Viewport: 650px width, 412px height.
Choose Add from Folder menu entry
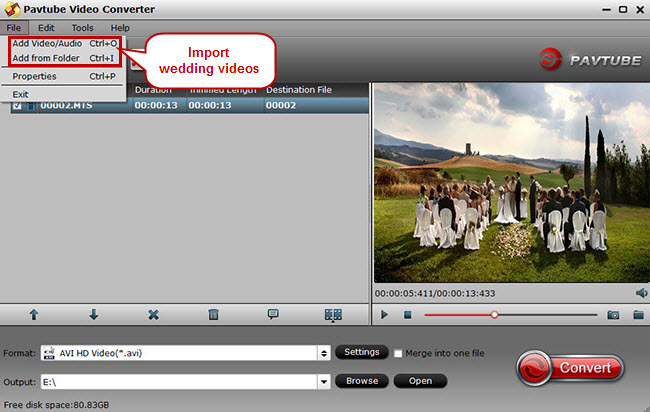click(65, 58)
